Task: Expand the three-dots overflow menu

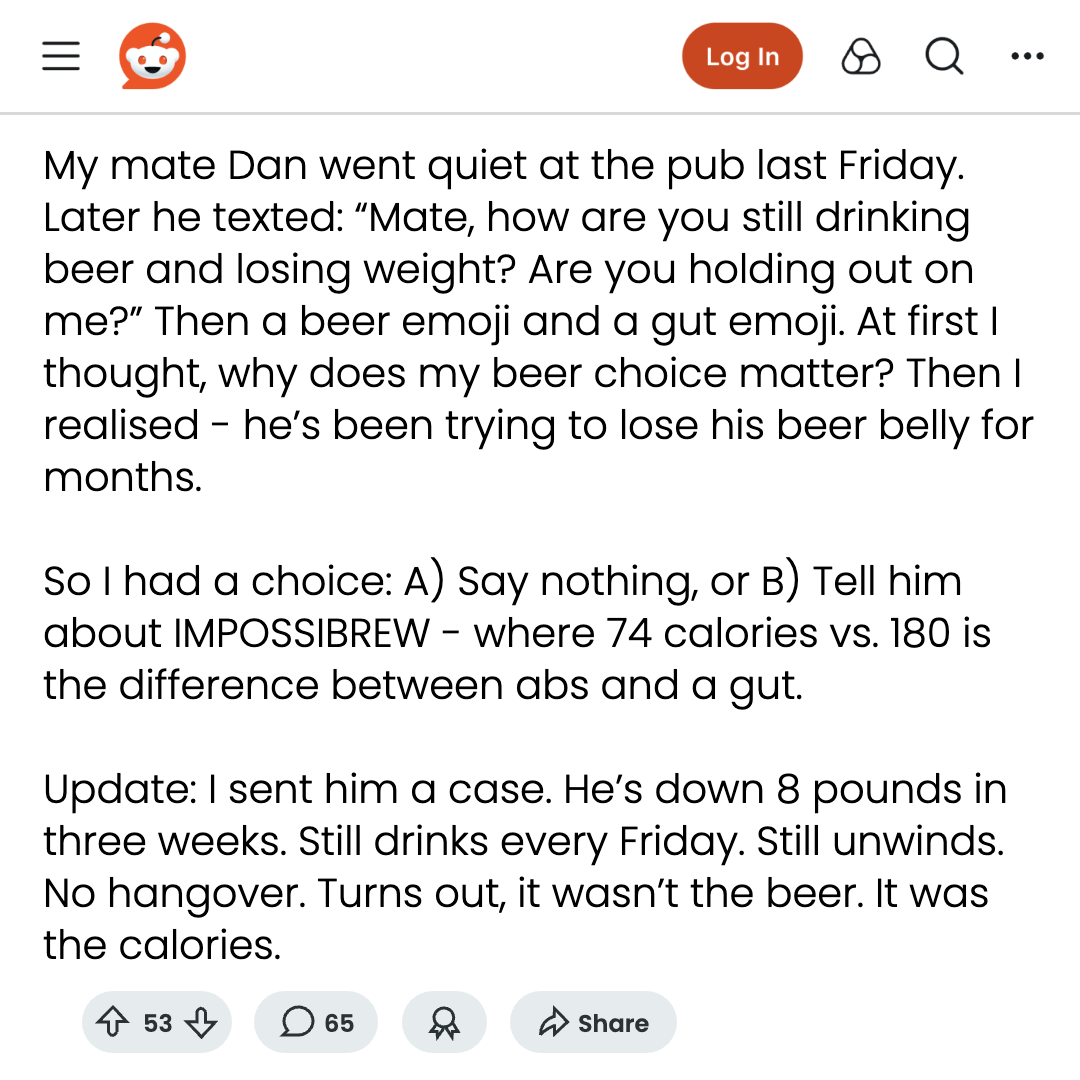Action: click(1027, 56)
